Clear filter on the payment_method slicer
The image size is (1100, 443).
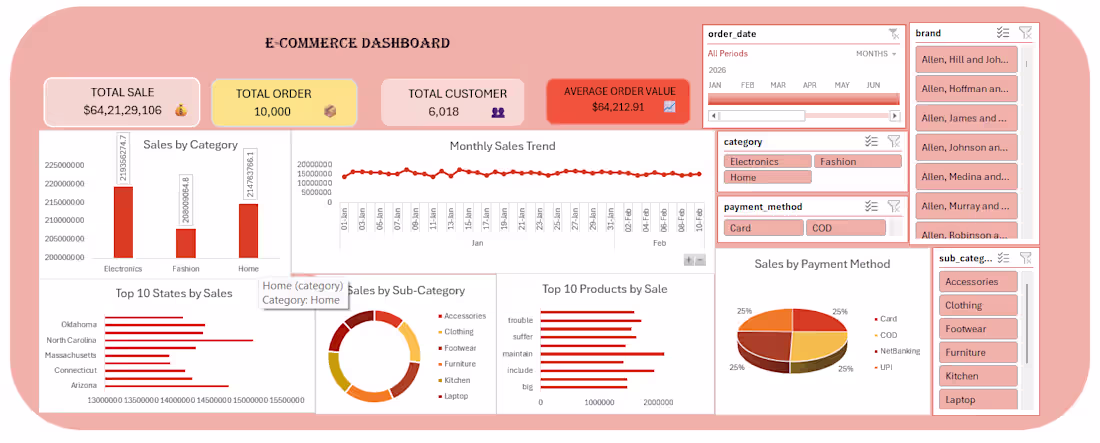pos(893,206)
